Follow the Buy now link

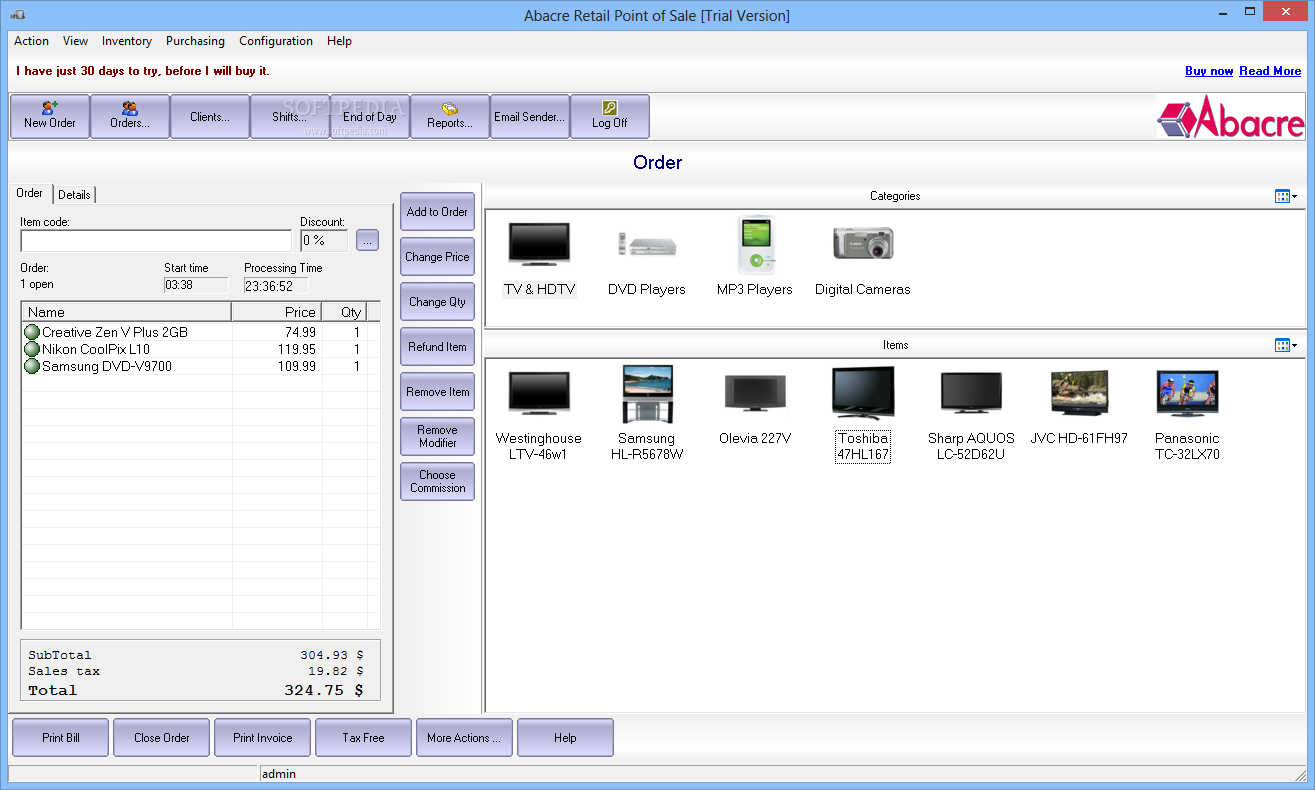tap(1208, 71)
